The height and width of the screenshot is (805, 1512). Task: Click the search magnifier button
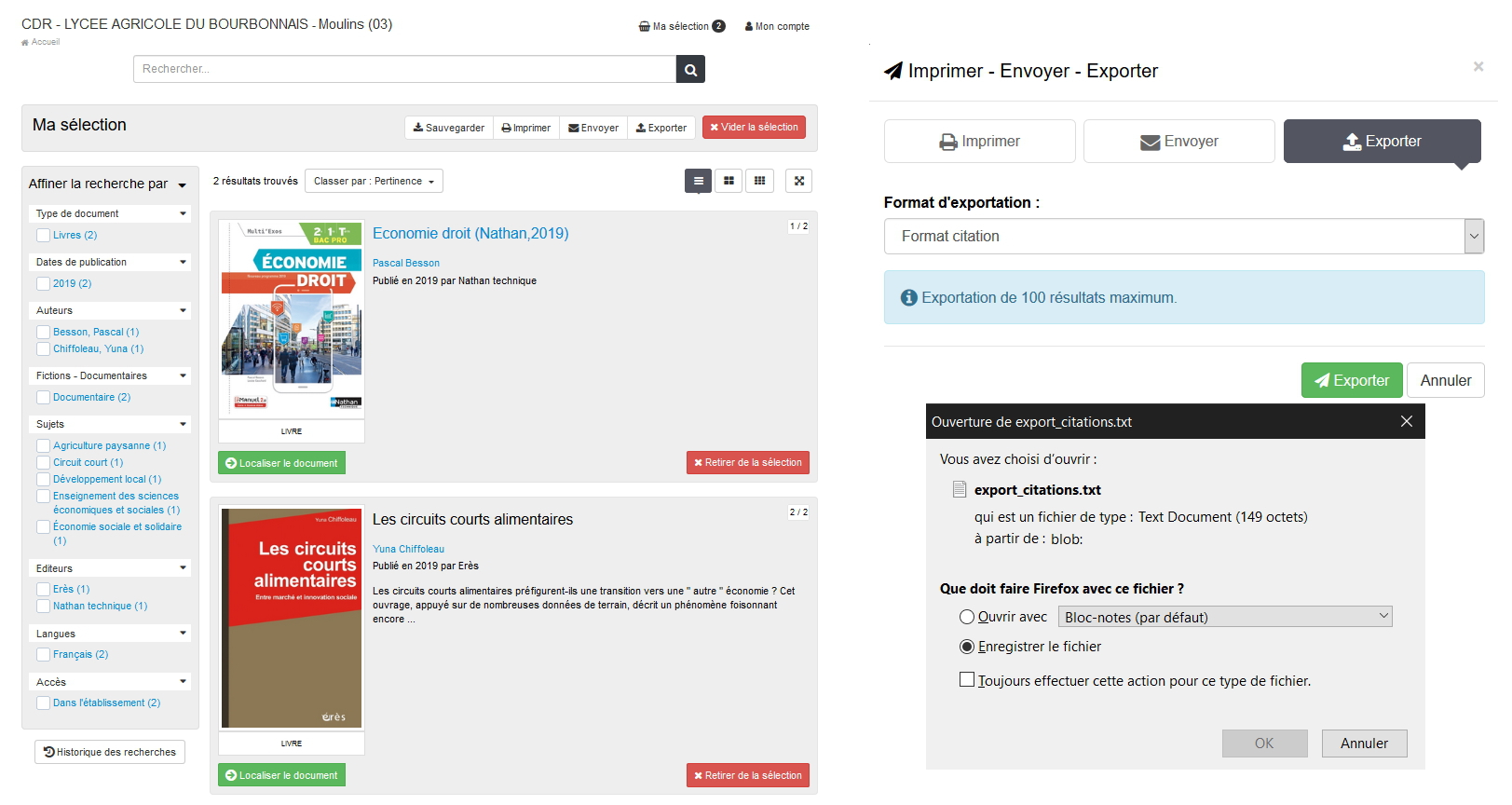pos(690,69)
